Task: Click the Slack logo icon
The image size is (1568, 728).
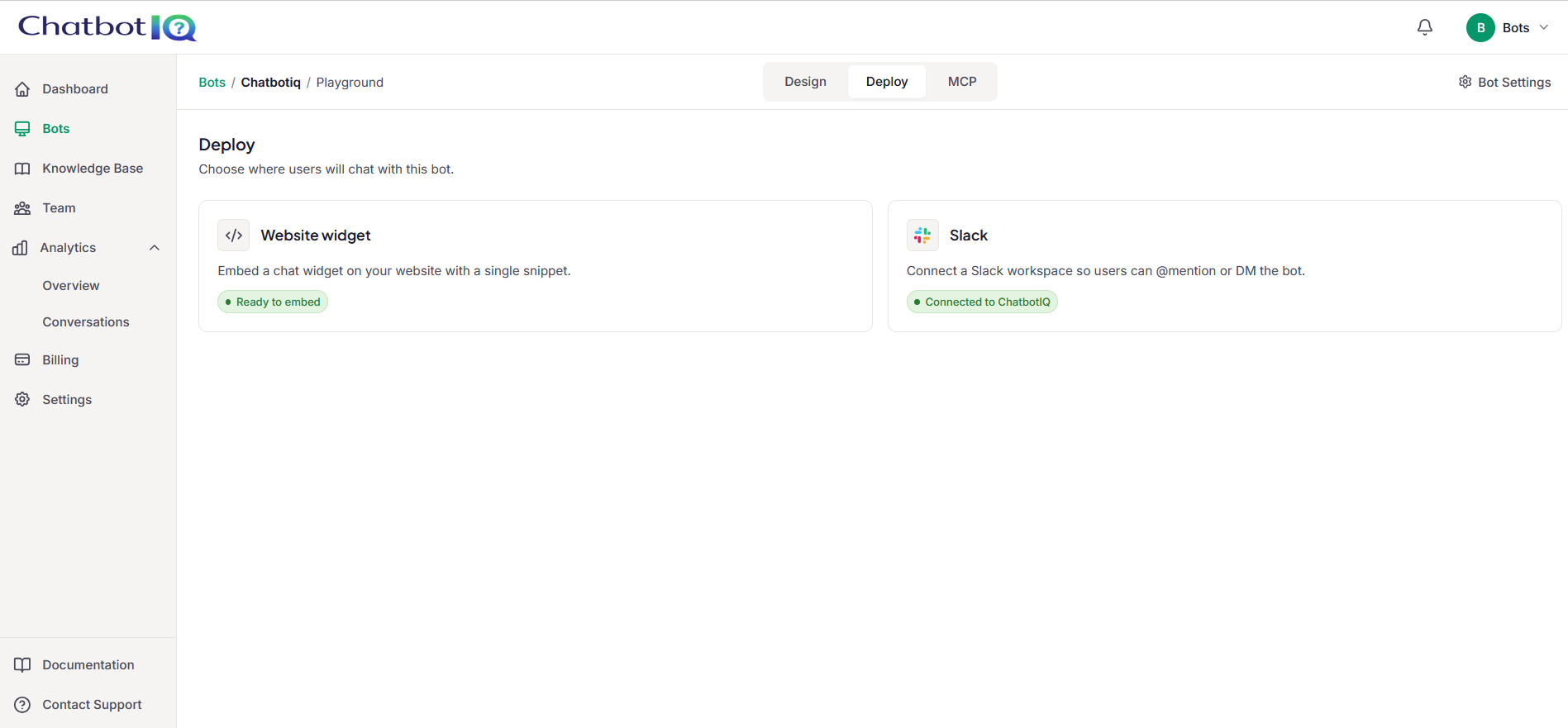Action: tap(922, 236)
